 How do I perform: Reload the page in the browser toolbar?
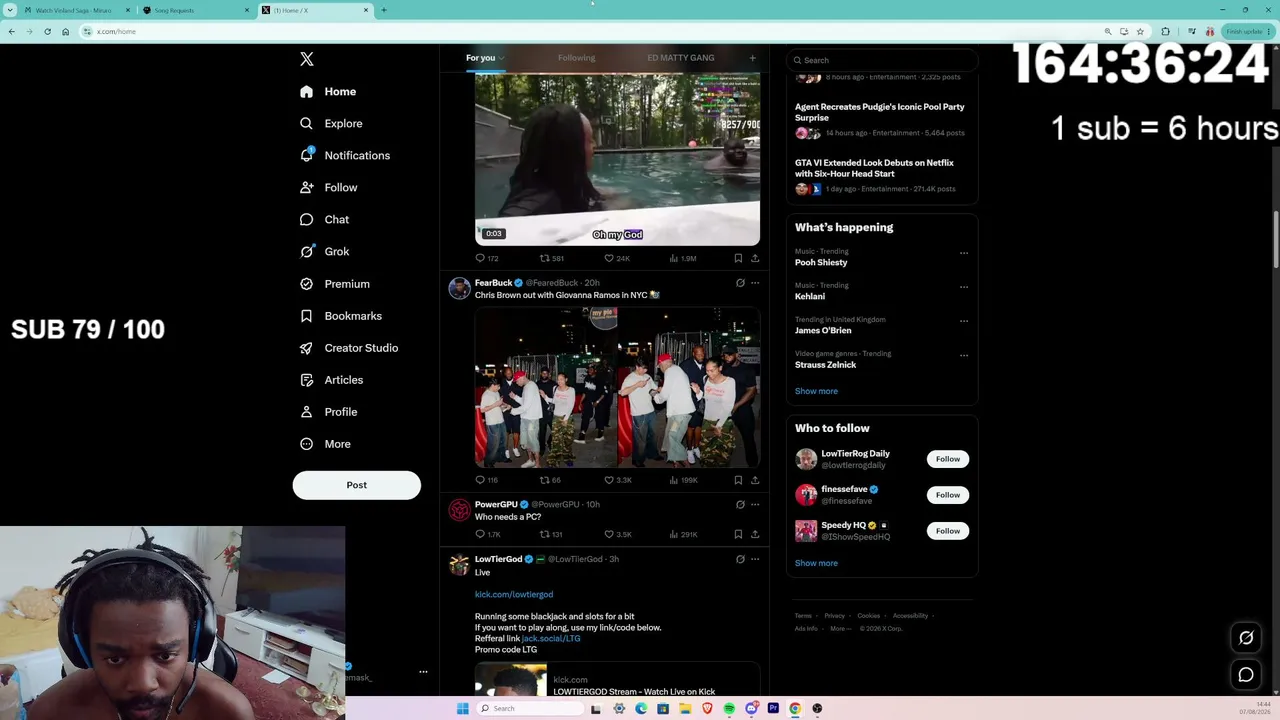coord(47,31)
